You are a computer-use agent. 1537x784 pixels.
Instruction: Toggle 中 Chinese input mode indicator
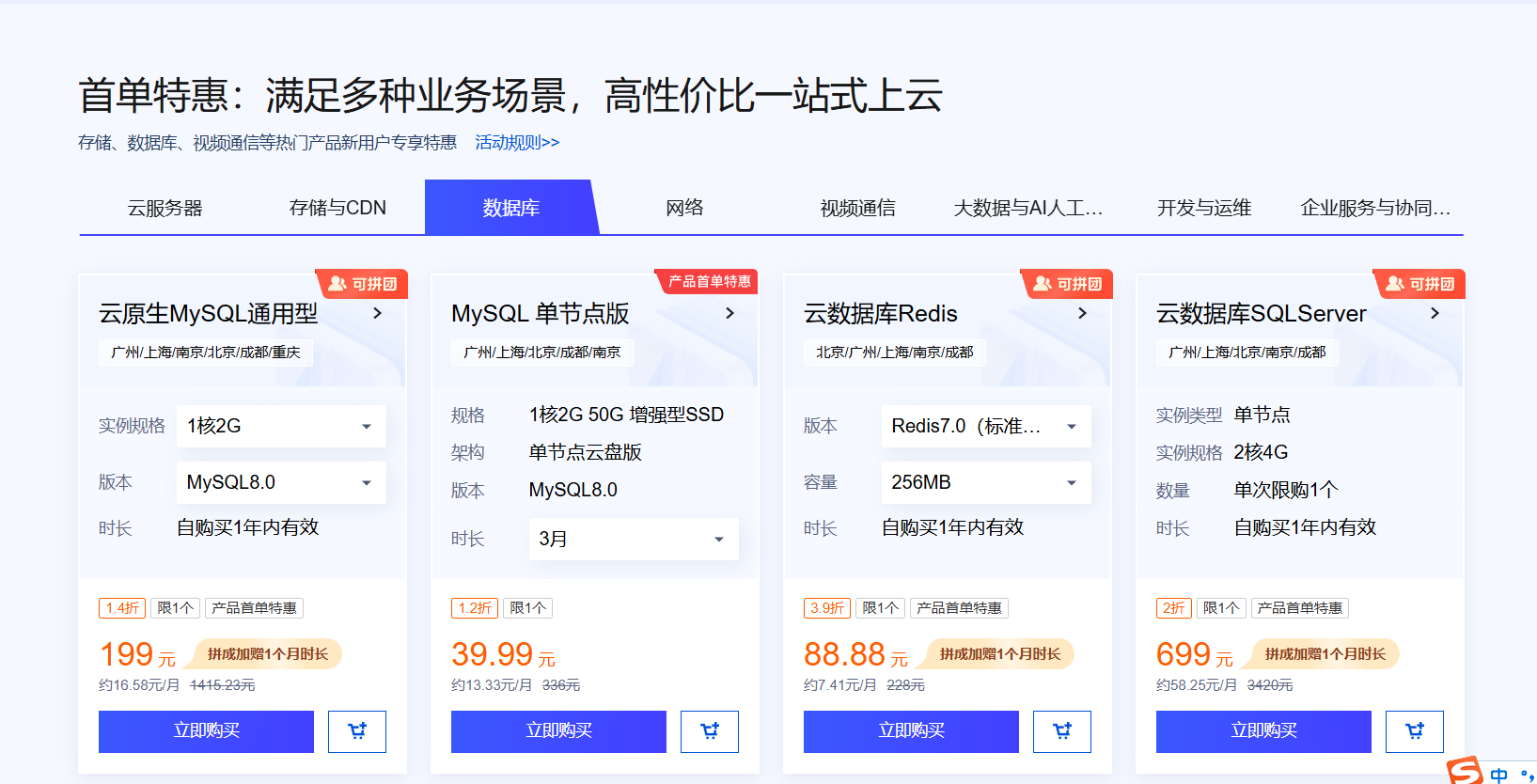point(1499,775)
